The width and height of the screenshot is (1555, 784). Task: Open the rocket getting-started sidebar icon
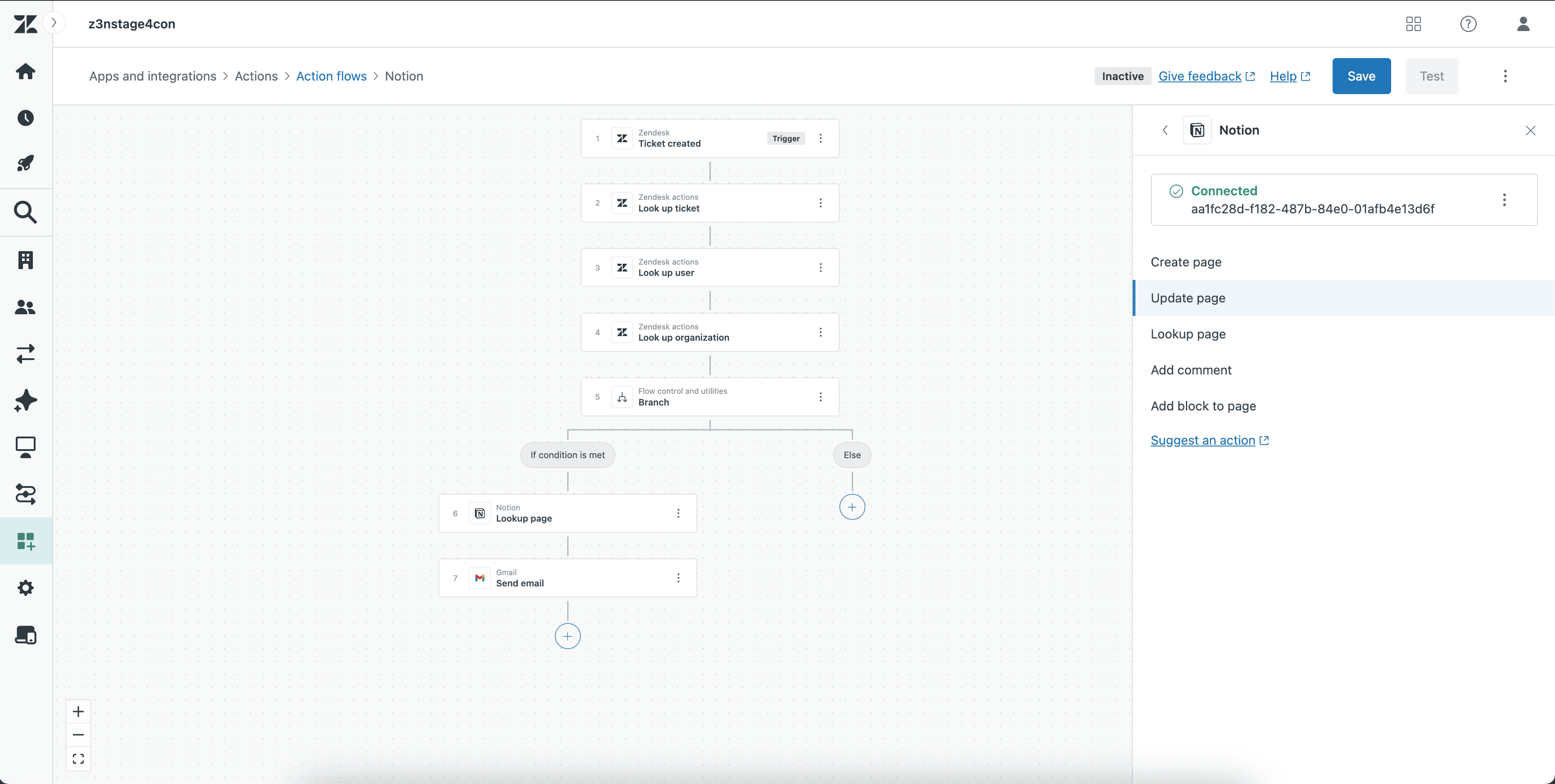click(25, 163)
